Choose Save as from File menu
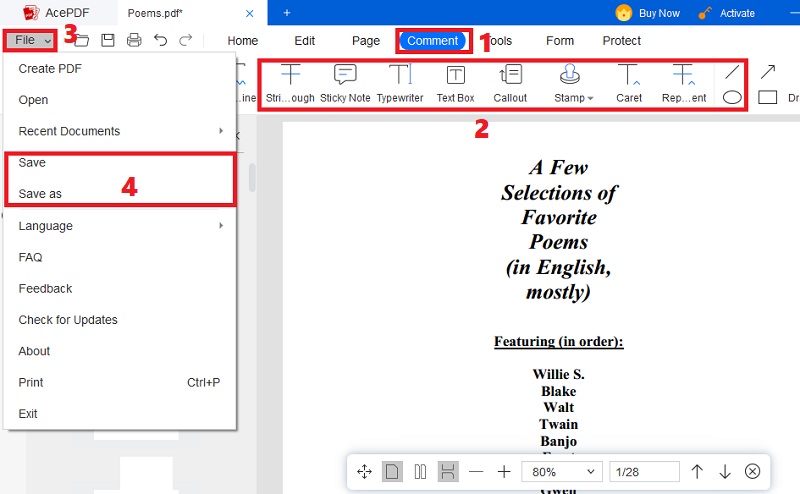800x494 pixels. coord(119,194)
